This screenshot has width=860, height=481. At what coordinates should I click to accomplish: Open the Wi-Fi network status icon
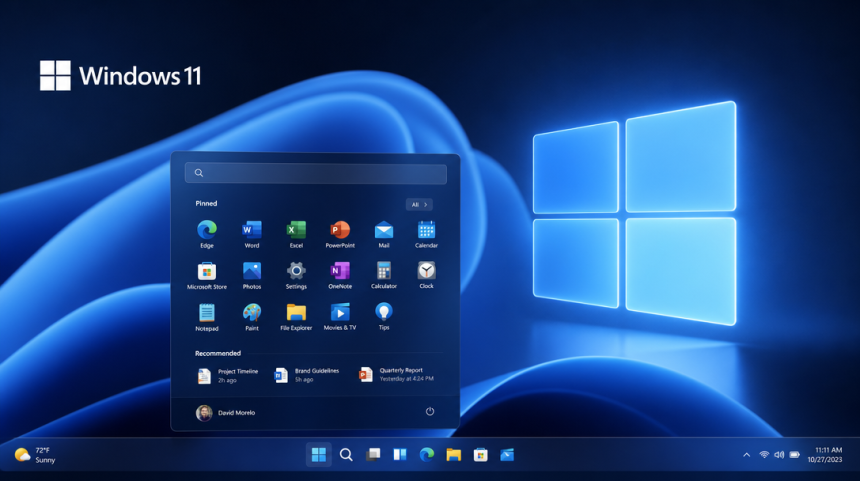coord(764,455)
